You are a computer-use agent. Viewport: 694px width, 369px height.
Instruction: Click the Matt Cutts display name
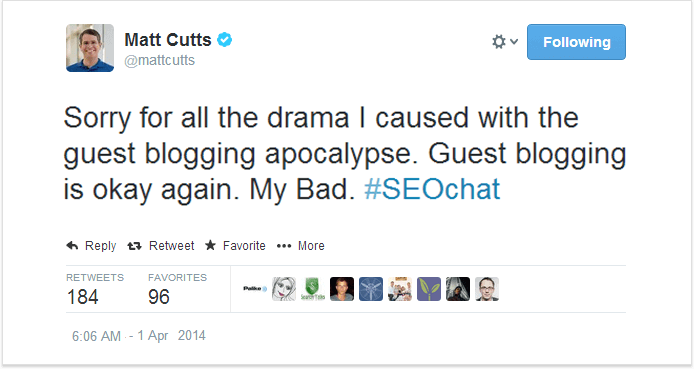tap(168, 40)
